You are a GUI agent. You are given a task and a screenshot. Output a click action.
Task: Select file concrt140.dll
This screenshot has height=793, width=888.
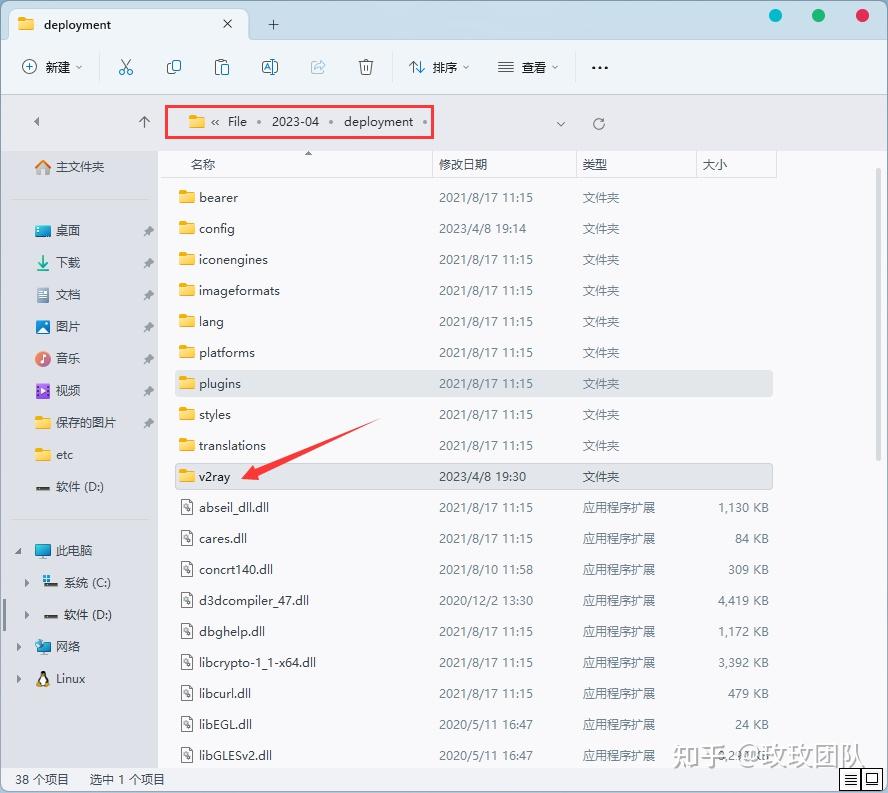pos(473,569)
